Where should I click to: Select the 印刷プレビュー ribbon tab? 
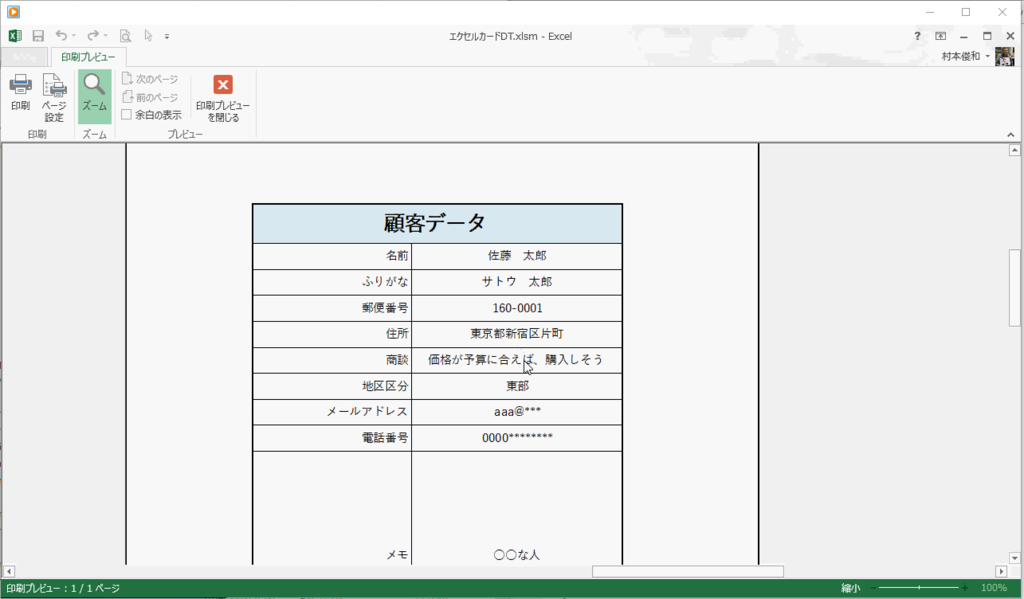(x=88, y=57)
